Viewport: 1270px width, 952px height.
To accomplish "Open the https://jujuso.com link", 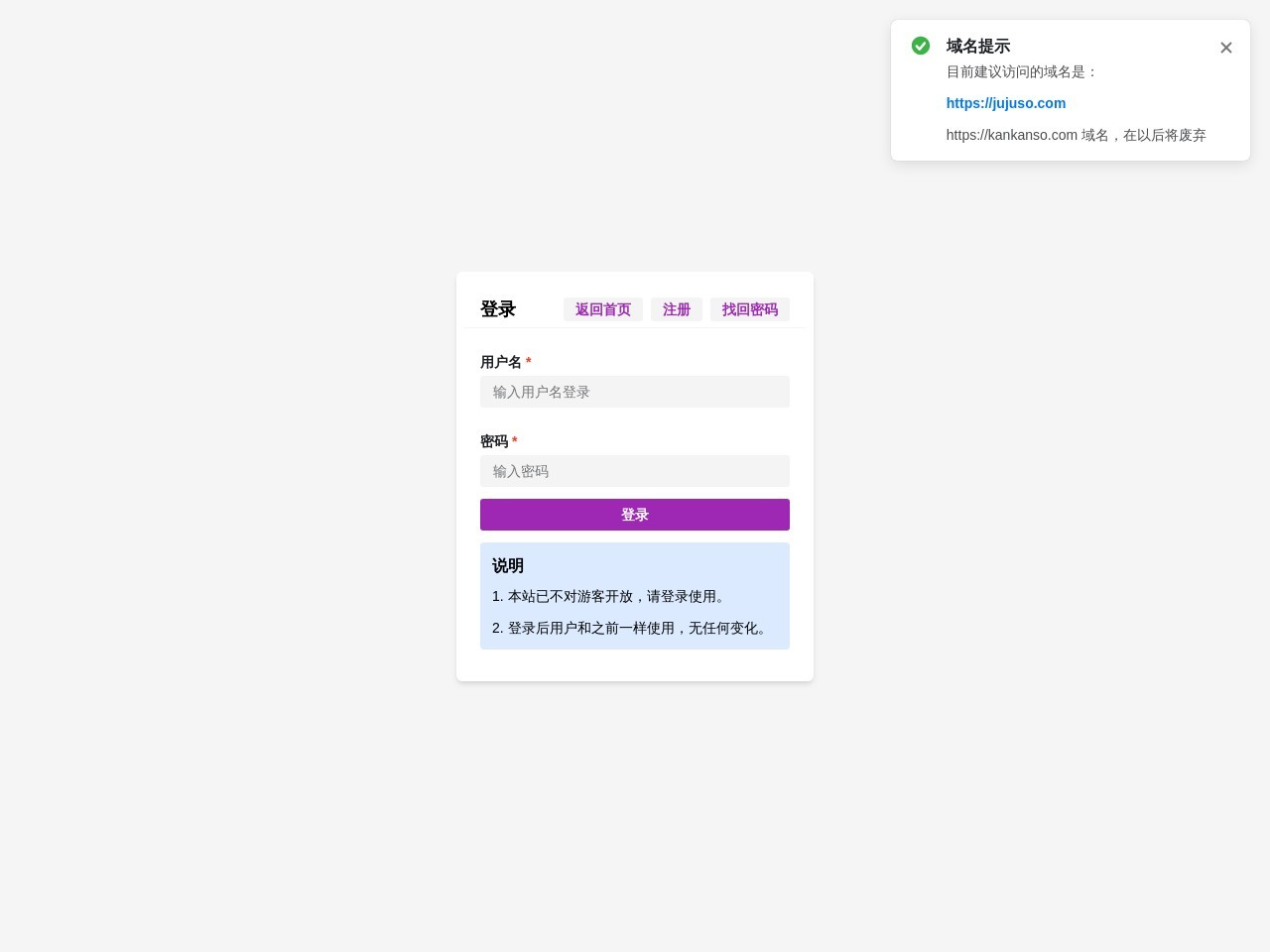I will tap(1006, 103).
